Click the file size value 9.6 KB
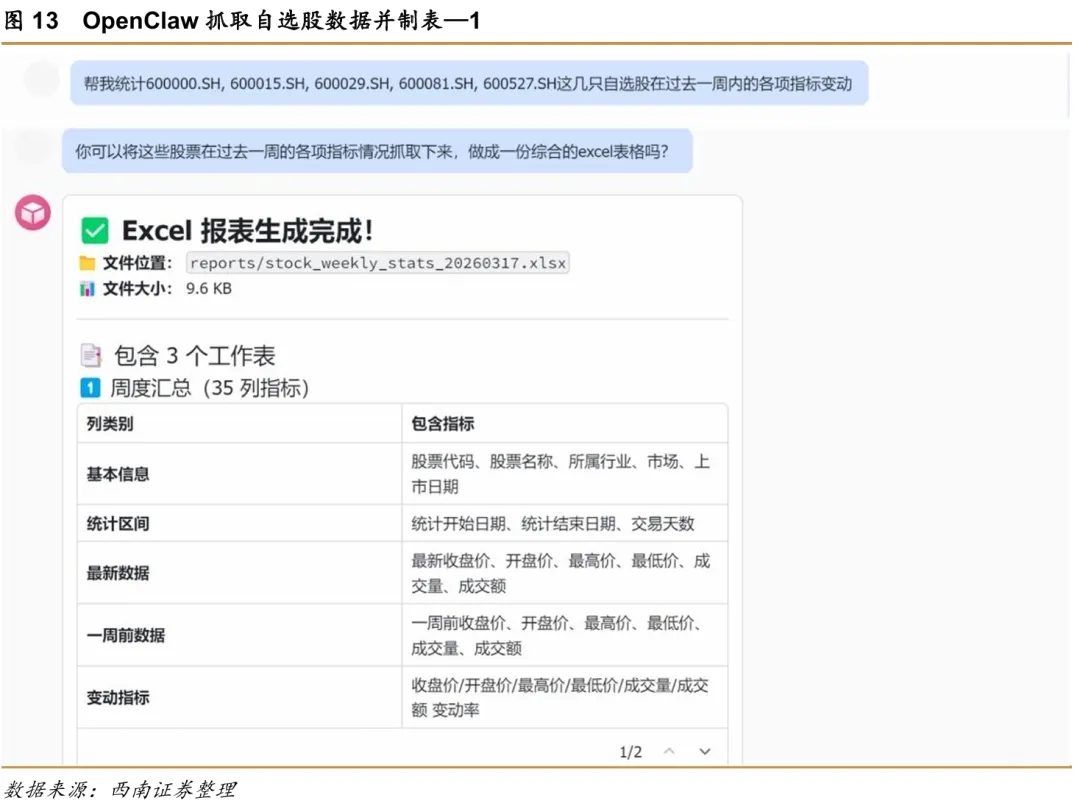The height and width of the screenshot is (803, 1080). pos(209,289)
